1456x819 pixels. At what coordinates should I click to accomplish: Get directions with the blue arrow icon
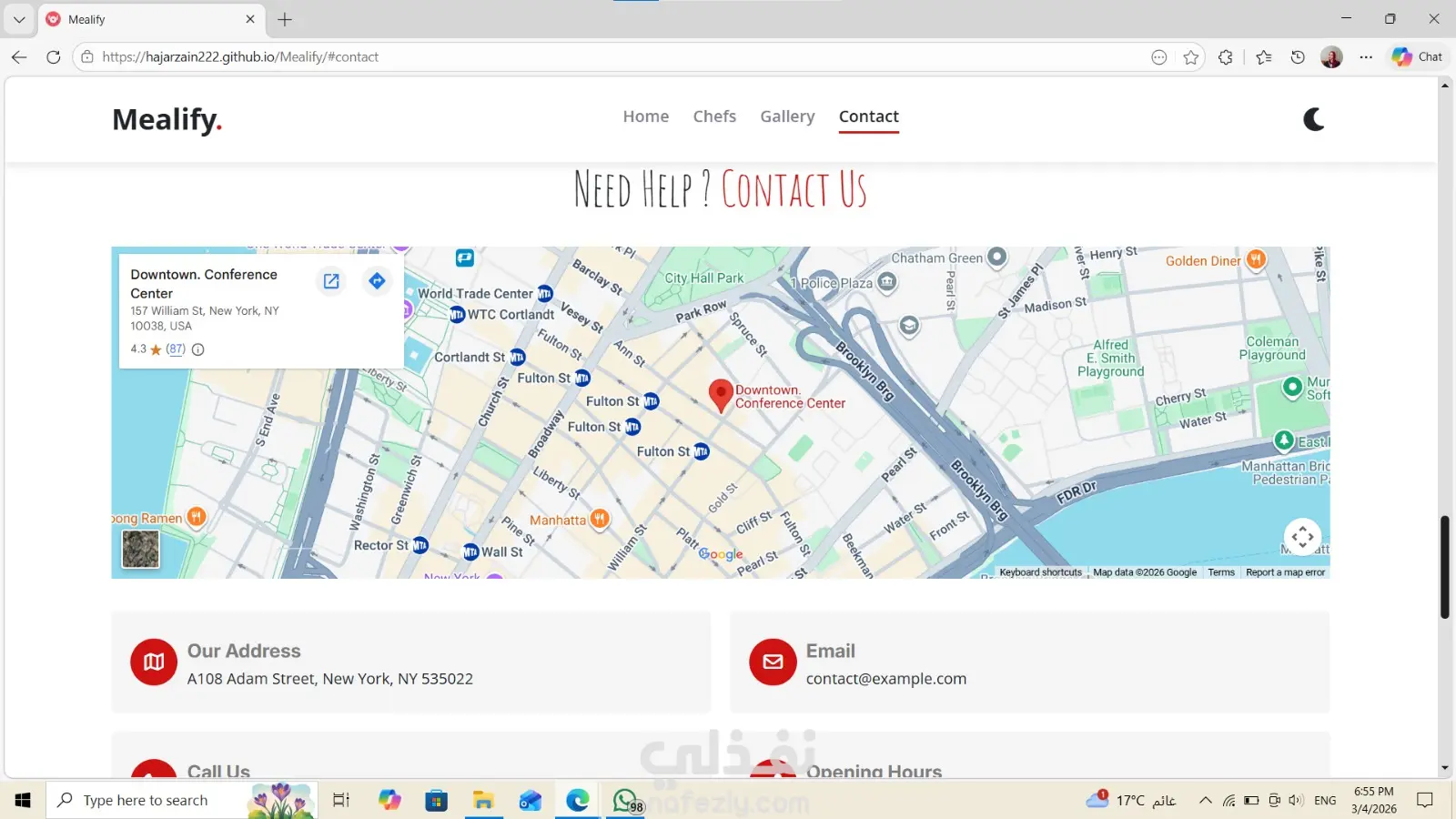[377, 281]
